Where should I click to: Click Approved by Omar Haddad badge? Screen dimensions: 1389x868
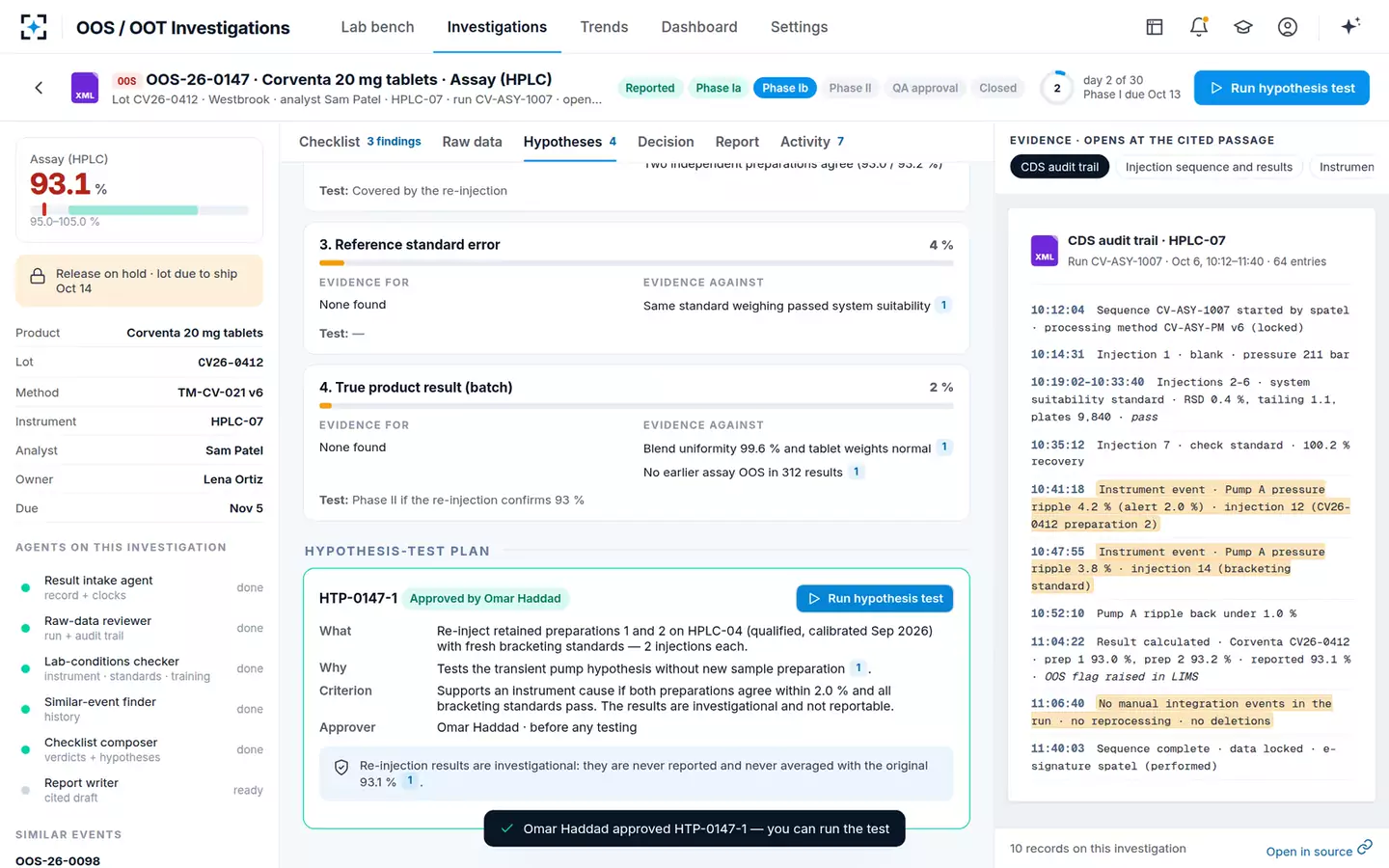(485, 598)
